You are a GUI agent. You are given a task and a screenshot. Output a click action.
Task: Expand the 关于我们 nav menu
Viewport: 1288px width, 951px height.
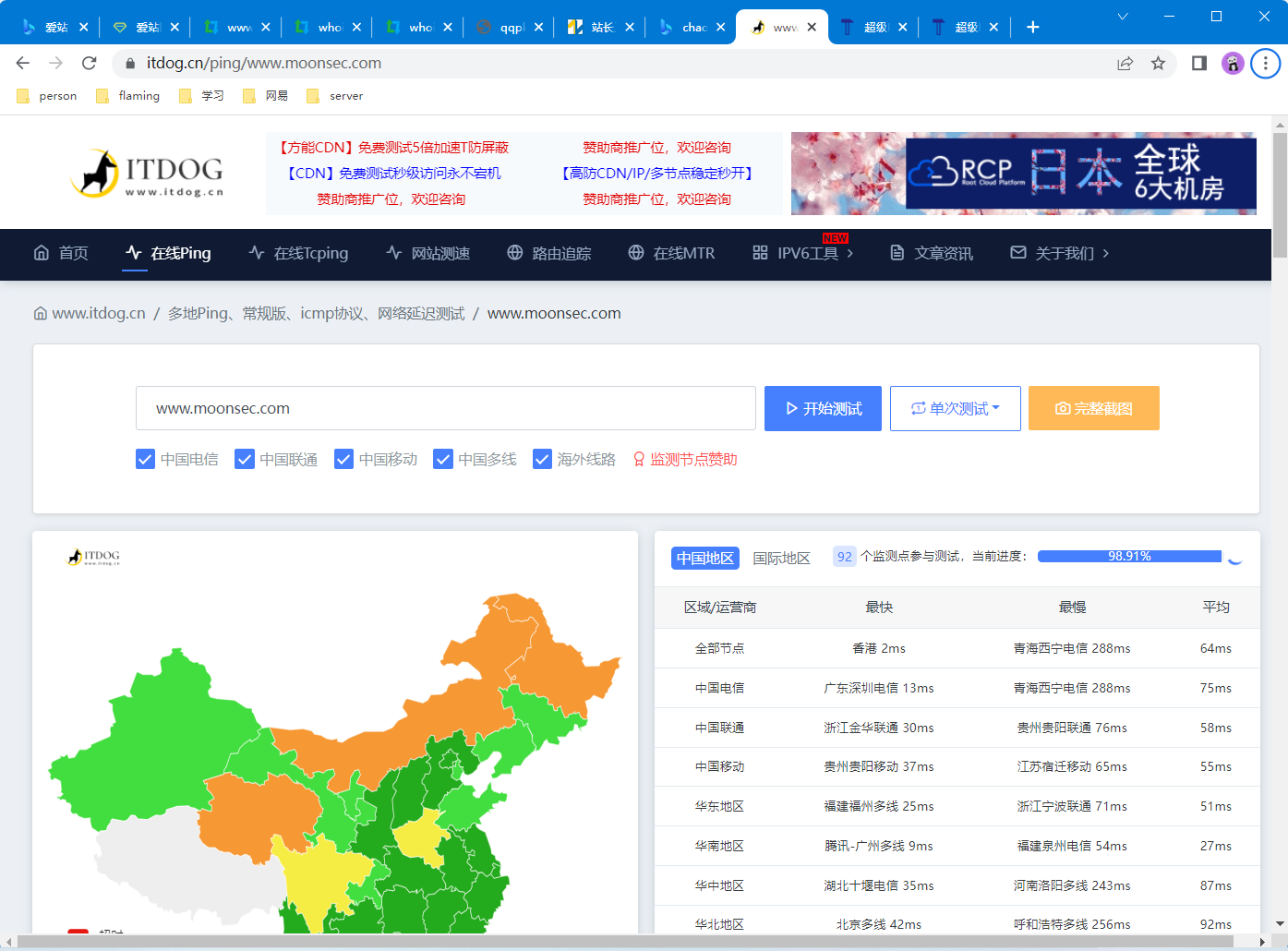pyautogui.click(x=1060, y=253)
